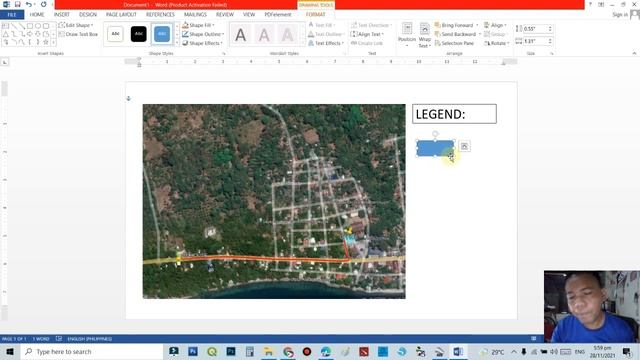
Task: Click Sign in link
Action: [x=620, y=15]
